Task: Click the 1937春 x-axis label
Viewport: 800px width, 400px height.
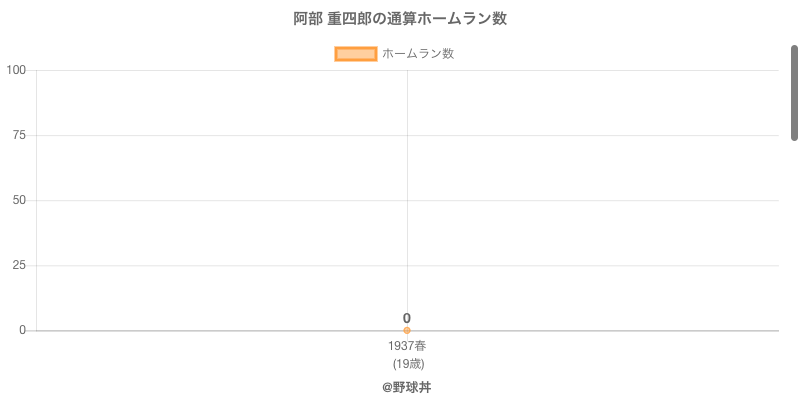Action: point(407,346)
